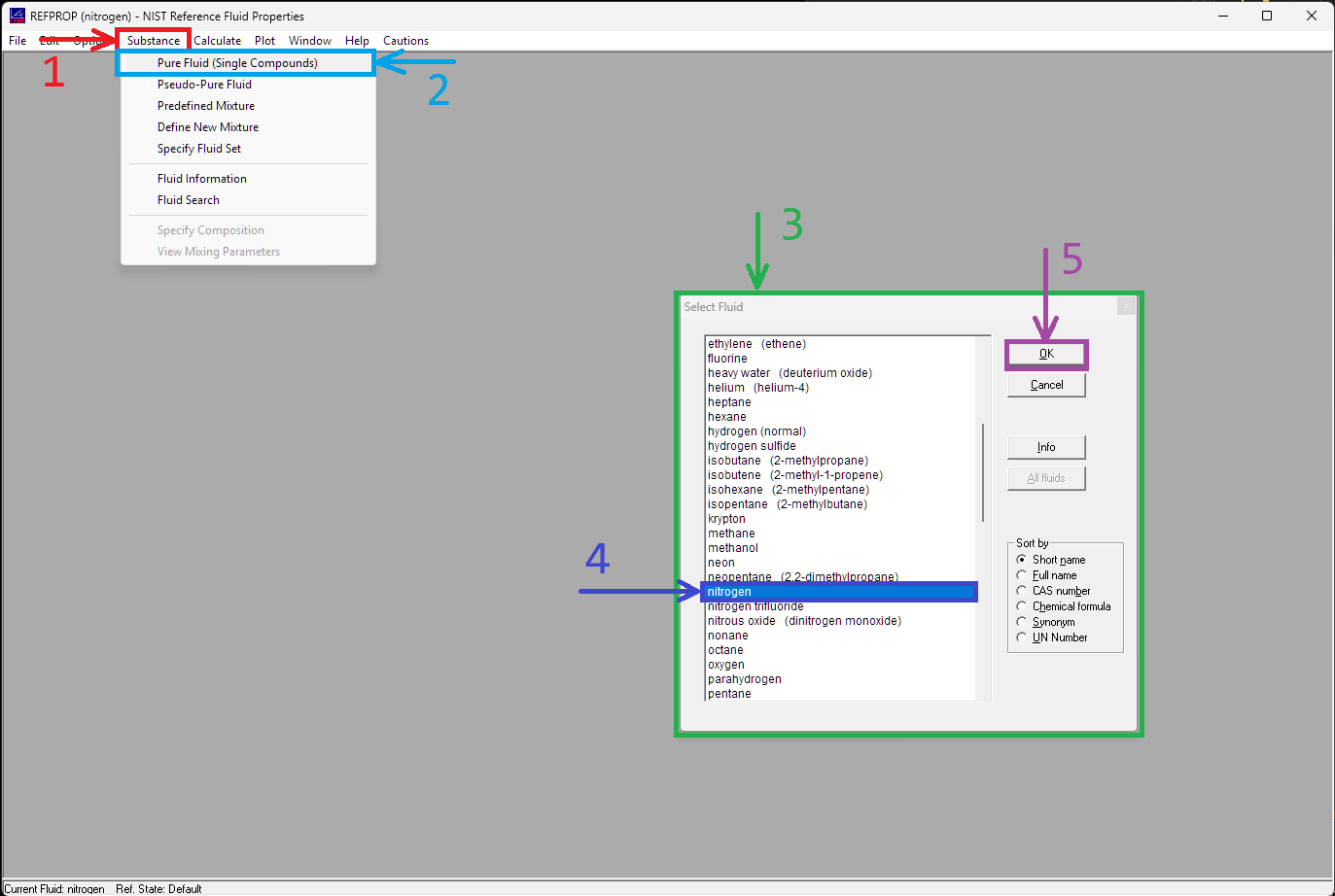Select nonane in the fluid list
The height and width of the screenshot is (896, 1335).
click(840, 636)
